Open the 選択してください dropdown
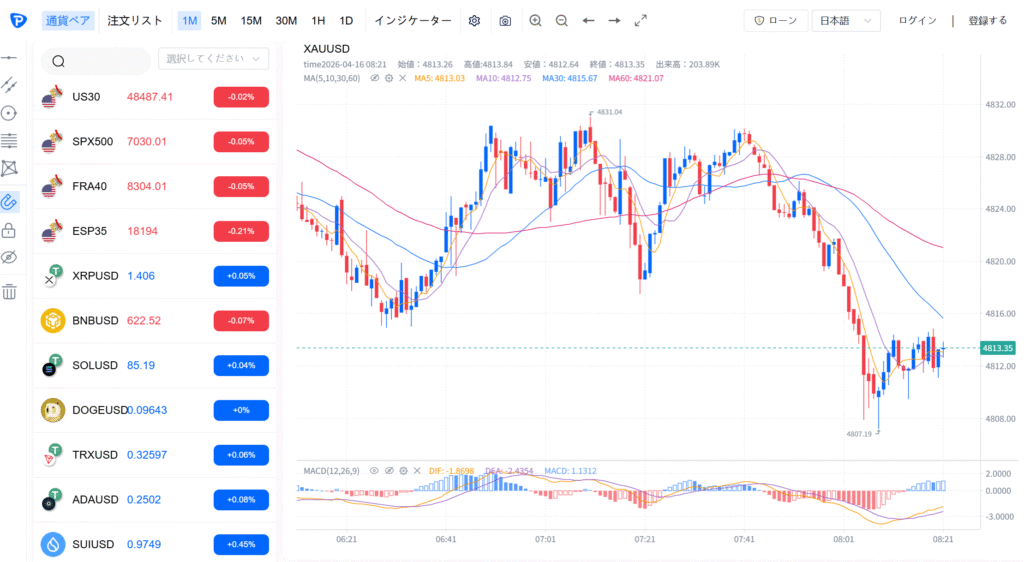The image size is (1024, 562). (x=213, y=59)
